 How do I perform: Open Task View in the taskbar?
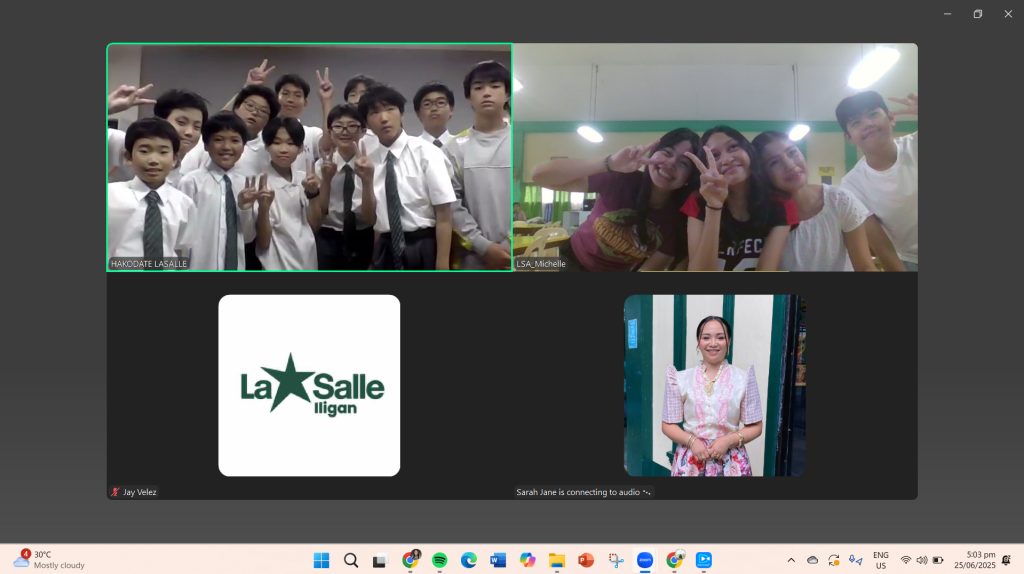(x=380, y=560)
